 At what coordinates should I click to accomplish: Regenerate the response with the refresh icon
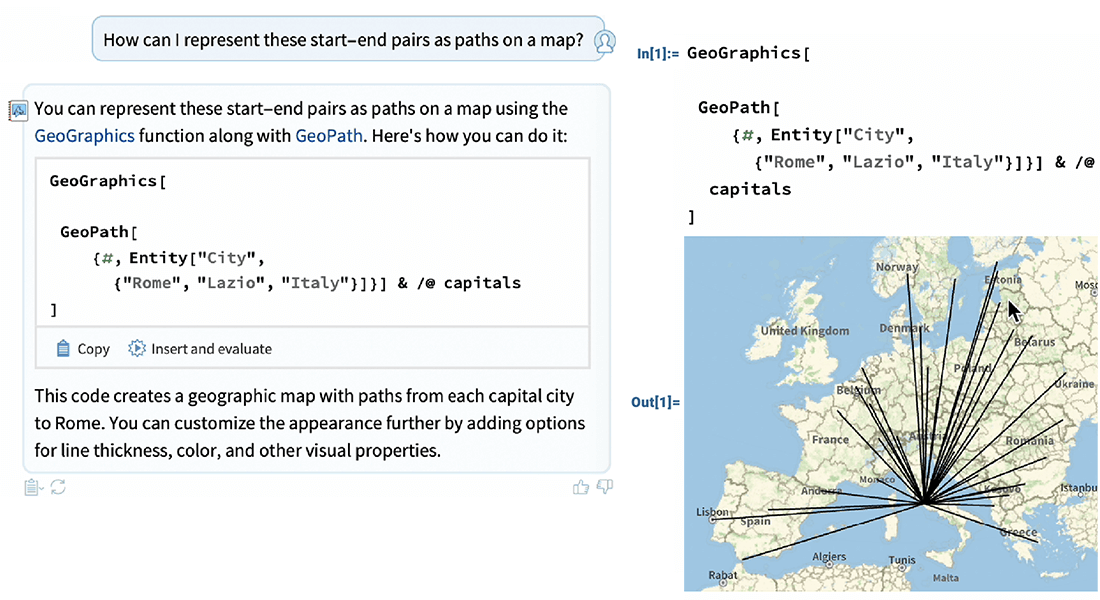(x=58, y=487)
